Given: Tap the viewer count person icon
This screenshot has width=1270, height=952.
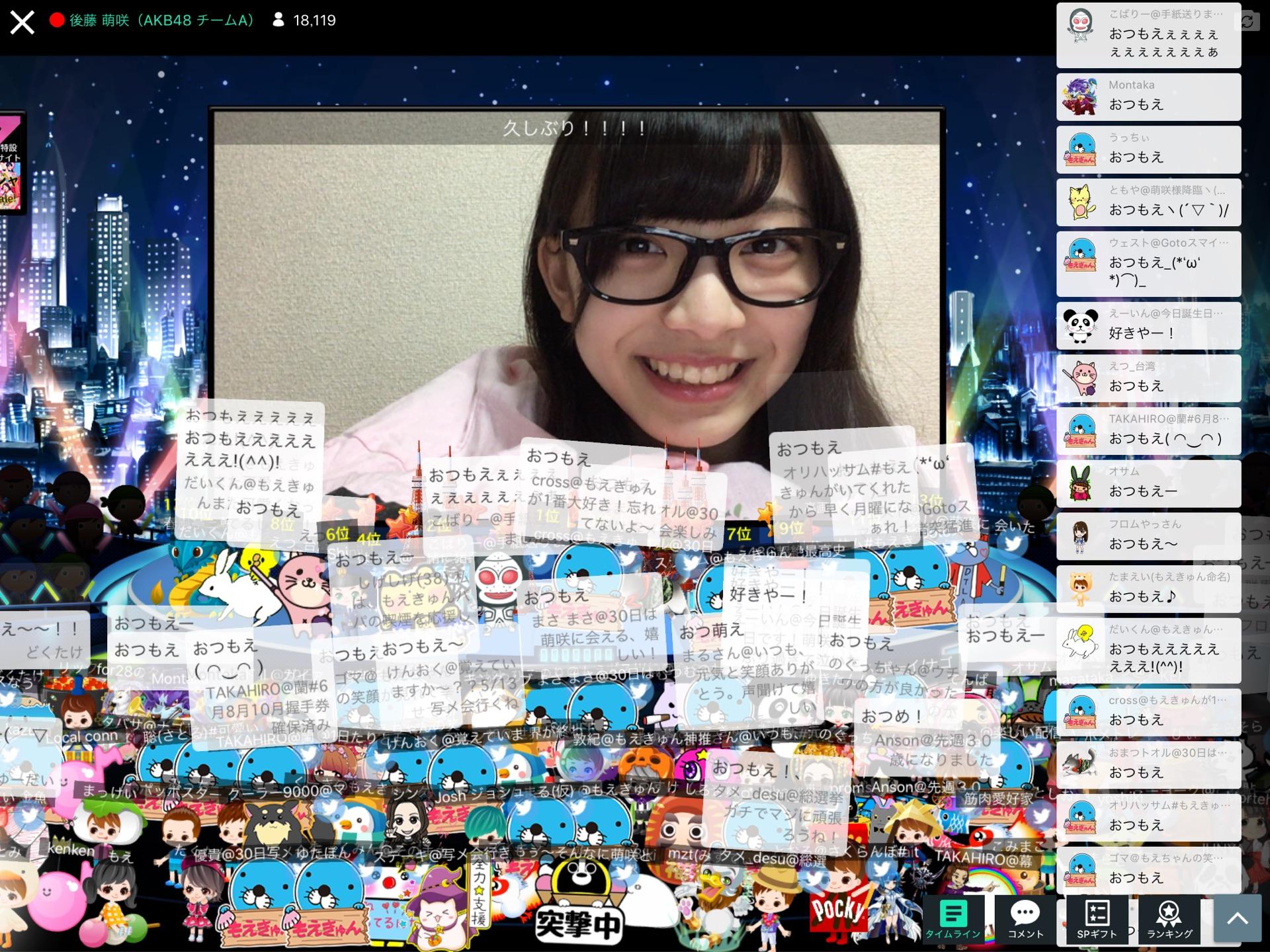Looking at the screenshot, I should click(278, 20).
